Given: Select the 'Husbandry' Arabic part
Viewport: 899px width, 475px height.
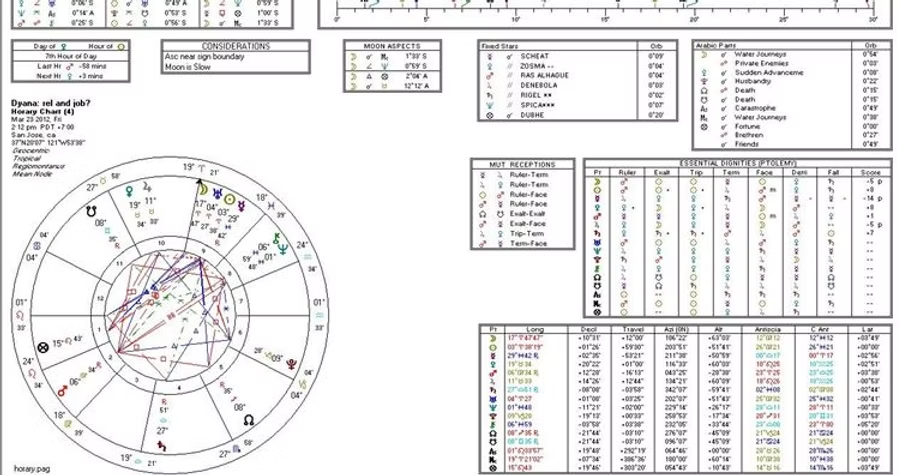Looking at the screenshot, I should (x=753, y=81).
